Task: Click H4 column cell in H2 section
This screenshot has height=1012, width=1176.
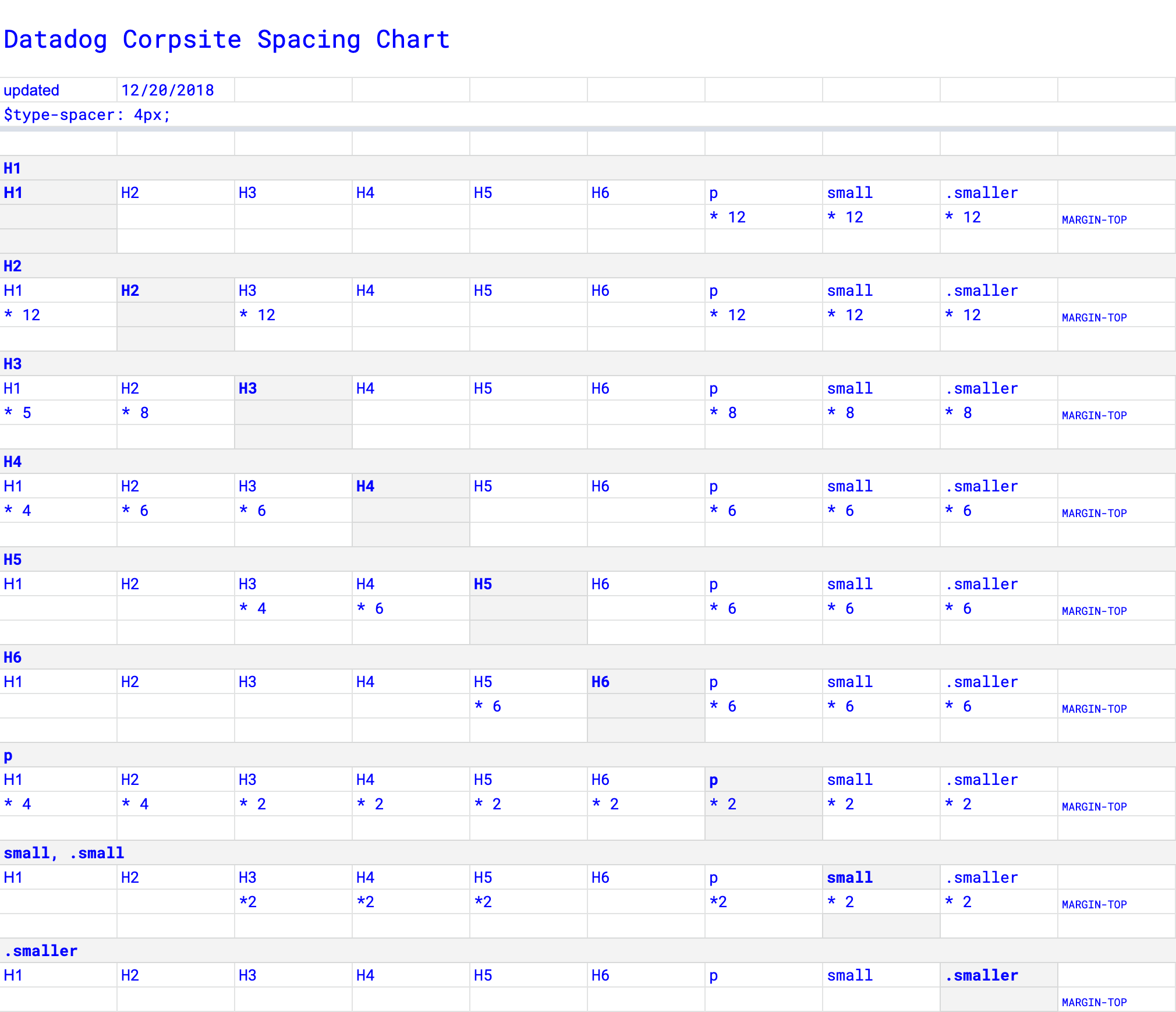Action: pyautogui.click(x=411, y=291)
